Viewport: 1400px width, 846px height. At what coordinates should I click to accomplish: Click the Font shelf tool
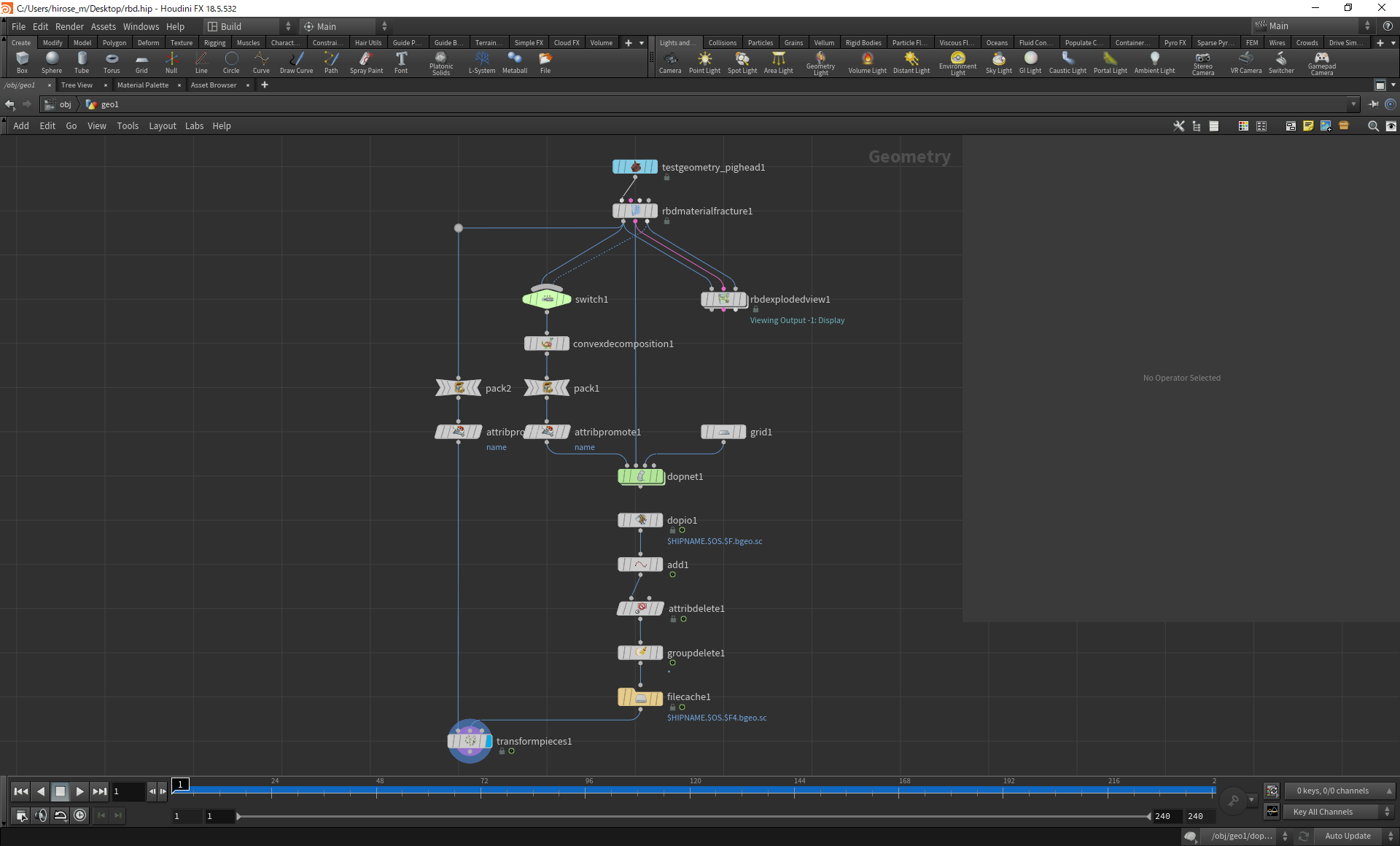pos(401,63)
